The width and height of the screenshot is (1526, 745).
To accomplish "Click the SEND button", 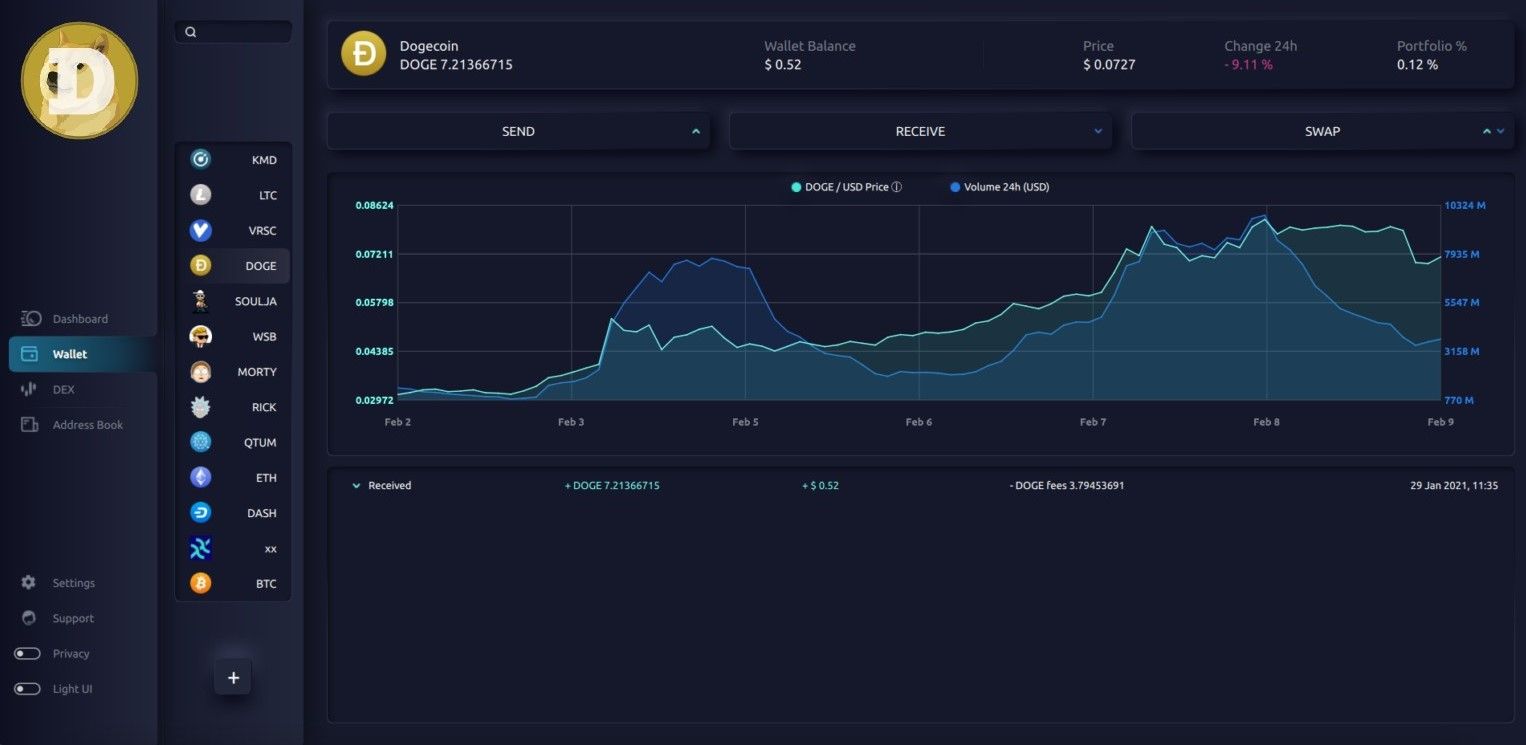I will (x=518, y=131).
